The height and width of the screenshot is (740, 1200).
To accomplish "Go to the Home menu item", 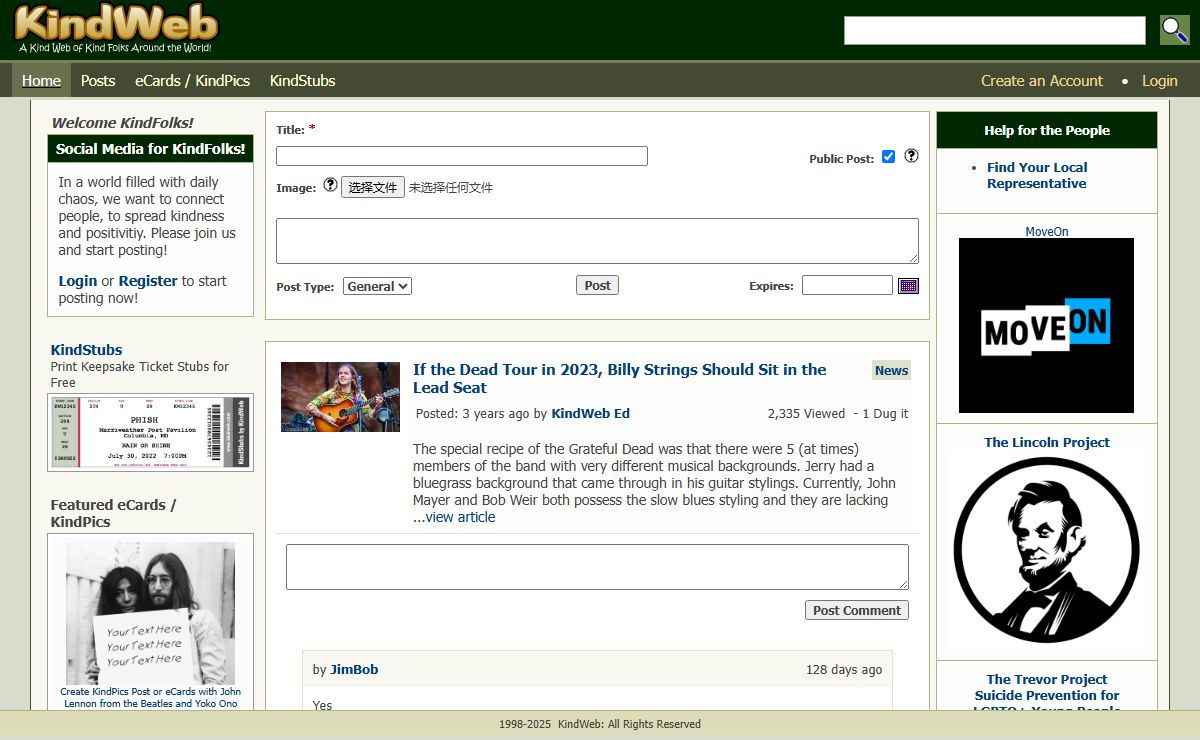I will point(41,81).
